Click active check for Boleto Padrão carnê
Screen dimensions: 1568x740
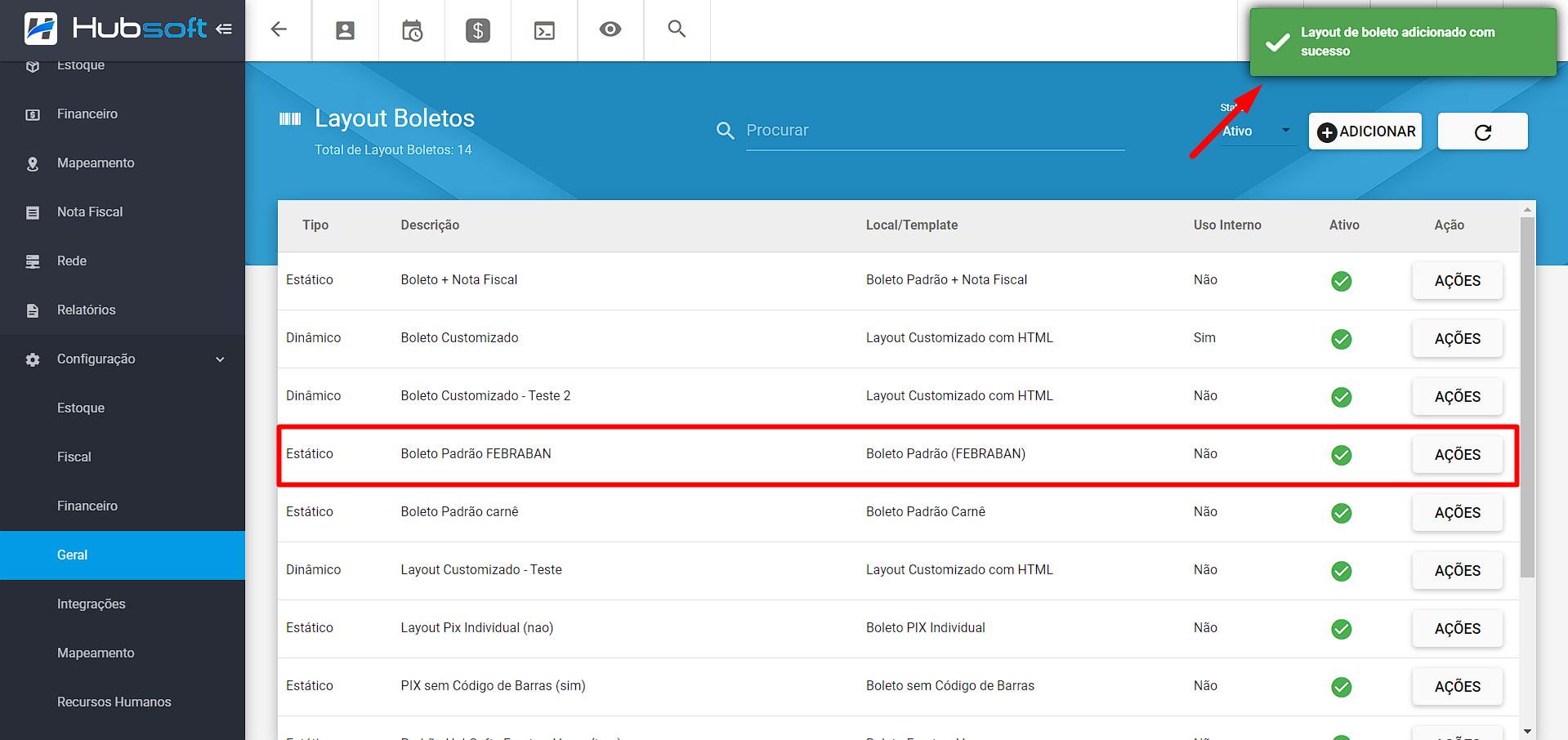click(1342, 513)
